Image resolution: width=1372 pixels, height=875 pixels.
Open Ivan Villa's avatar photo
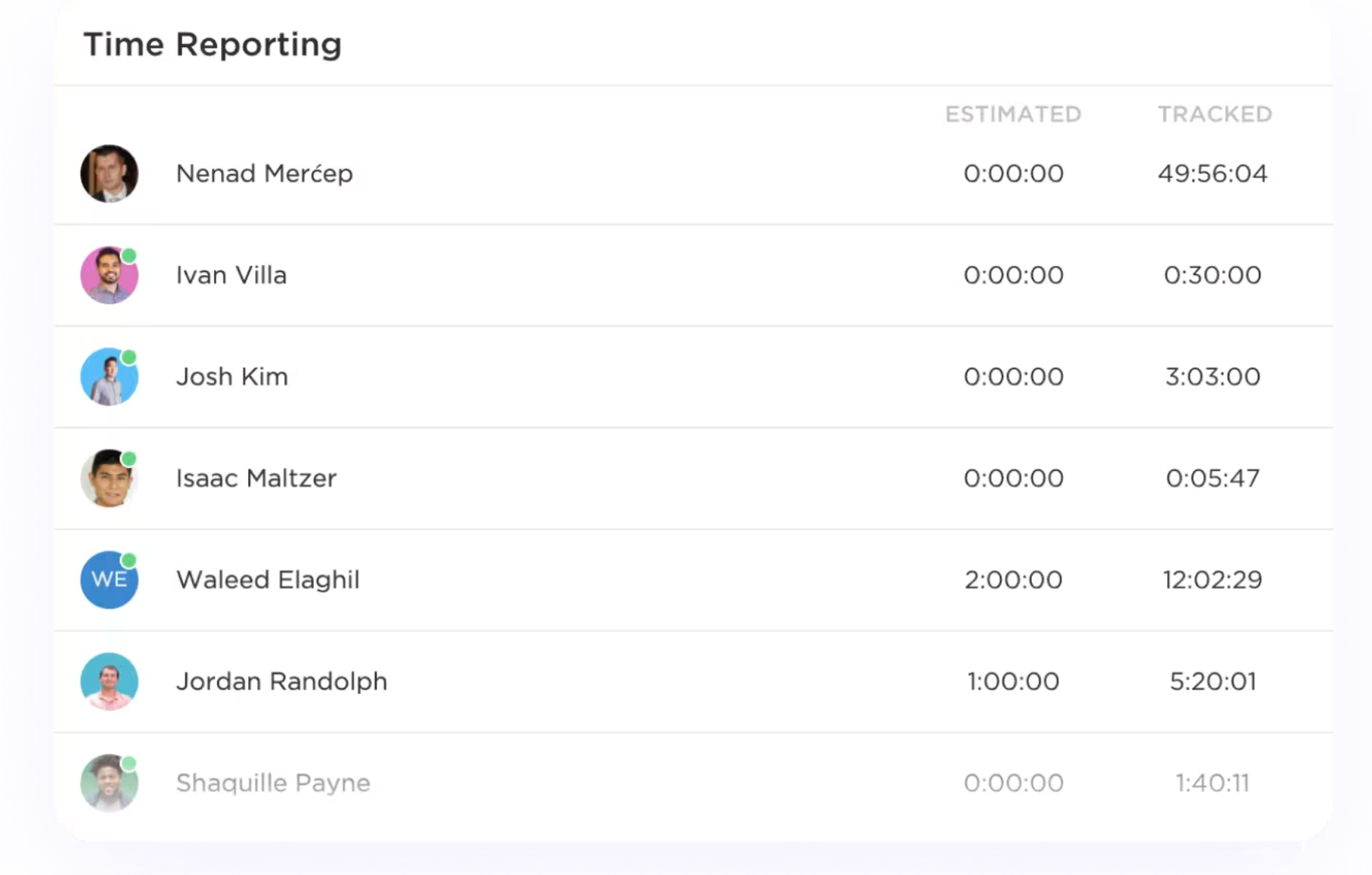click(109, 275)
